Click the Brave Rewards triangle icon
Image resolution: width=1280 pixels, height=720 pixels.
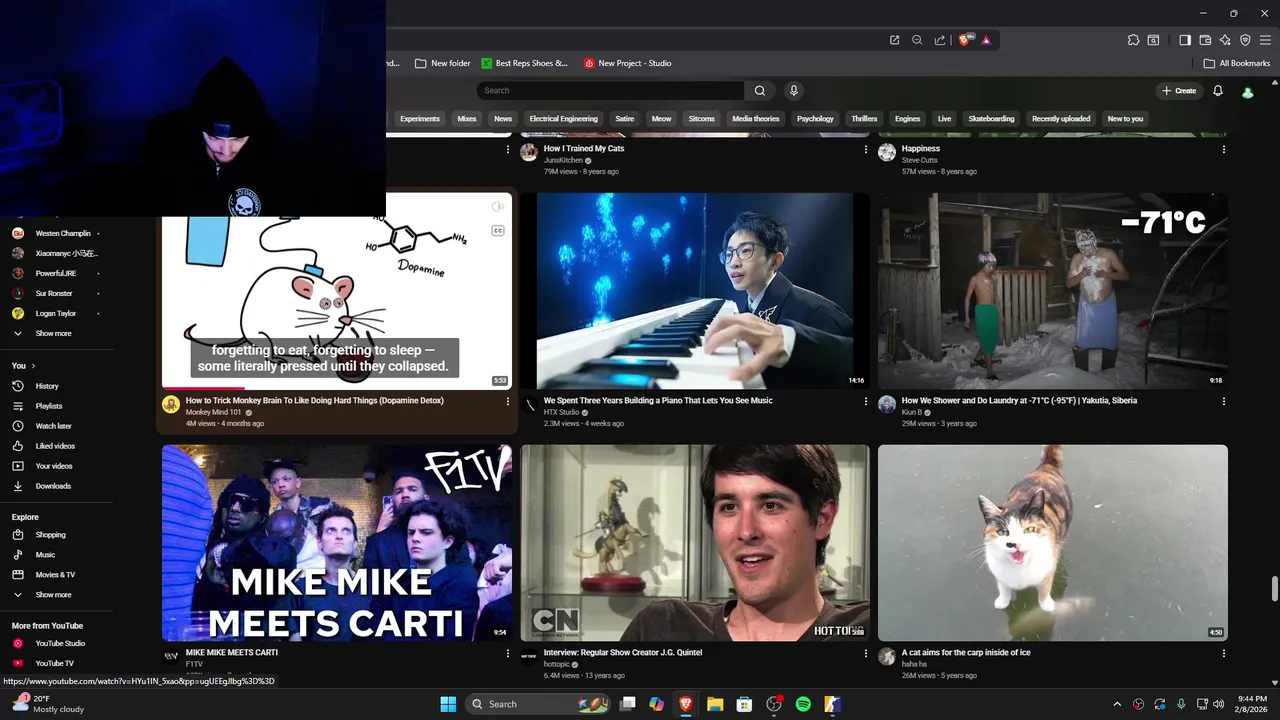point(986,40)
